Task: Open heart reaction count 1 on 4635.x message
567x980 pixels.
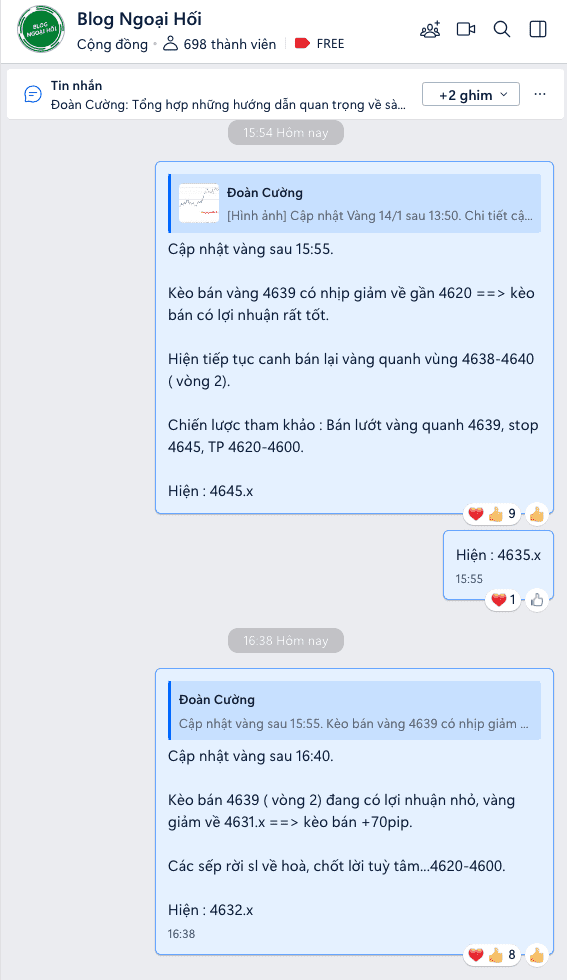Action: tap(503, 600)
